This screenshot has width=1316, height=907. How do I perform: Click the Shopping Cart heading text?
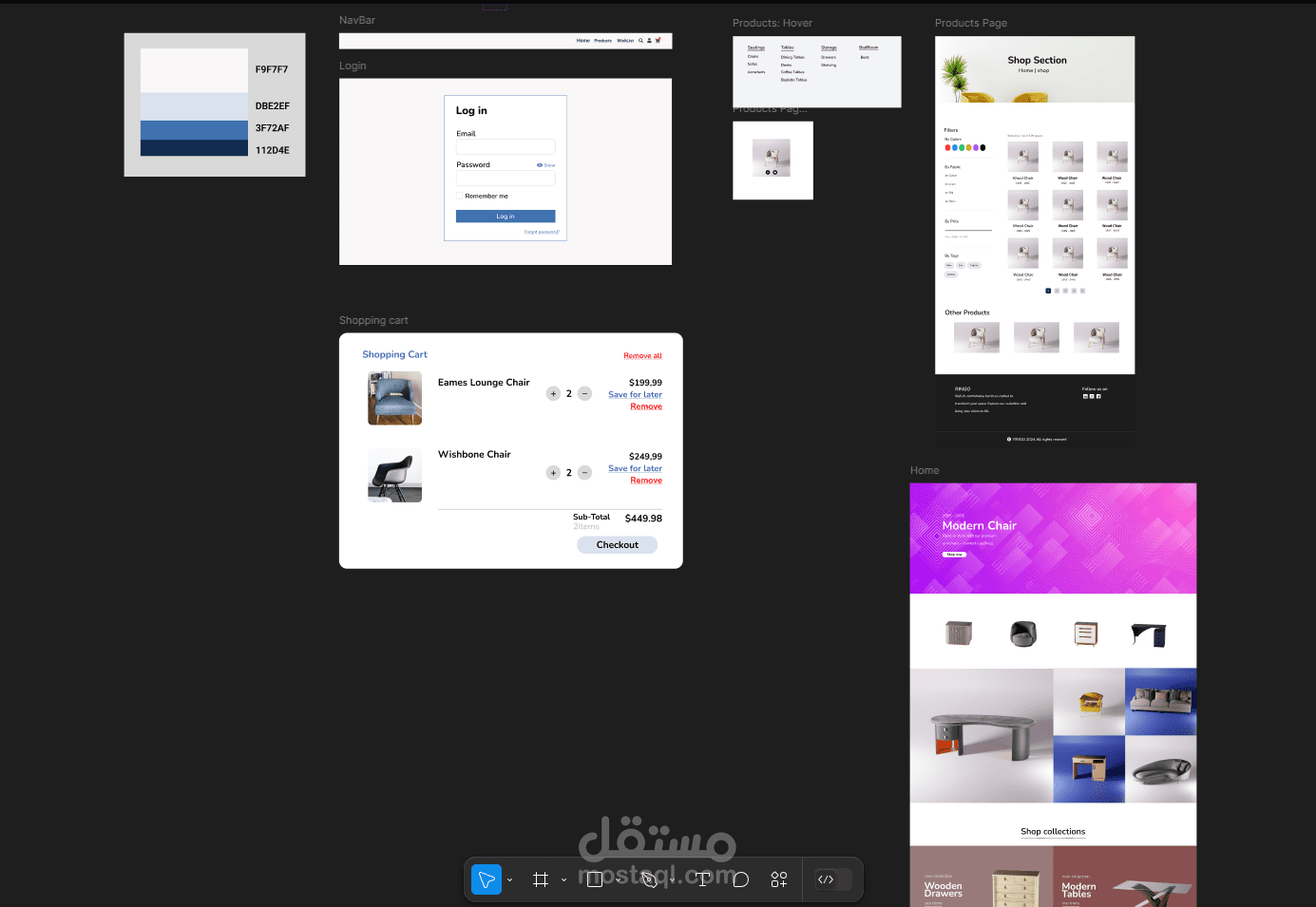click(x=394, y=354)
